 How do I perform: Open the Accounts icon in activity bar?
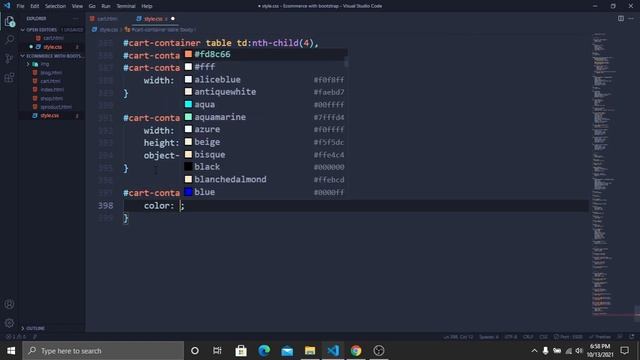click(9, 304)
